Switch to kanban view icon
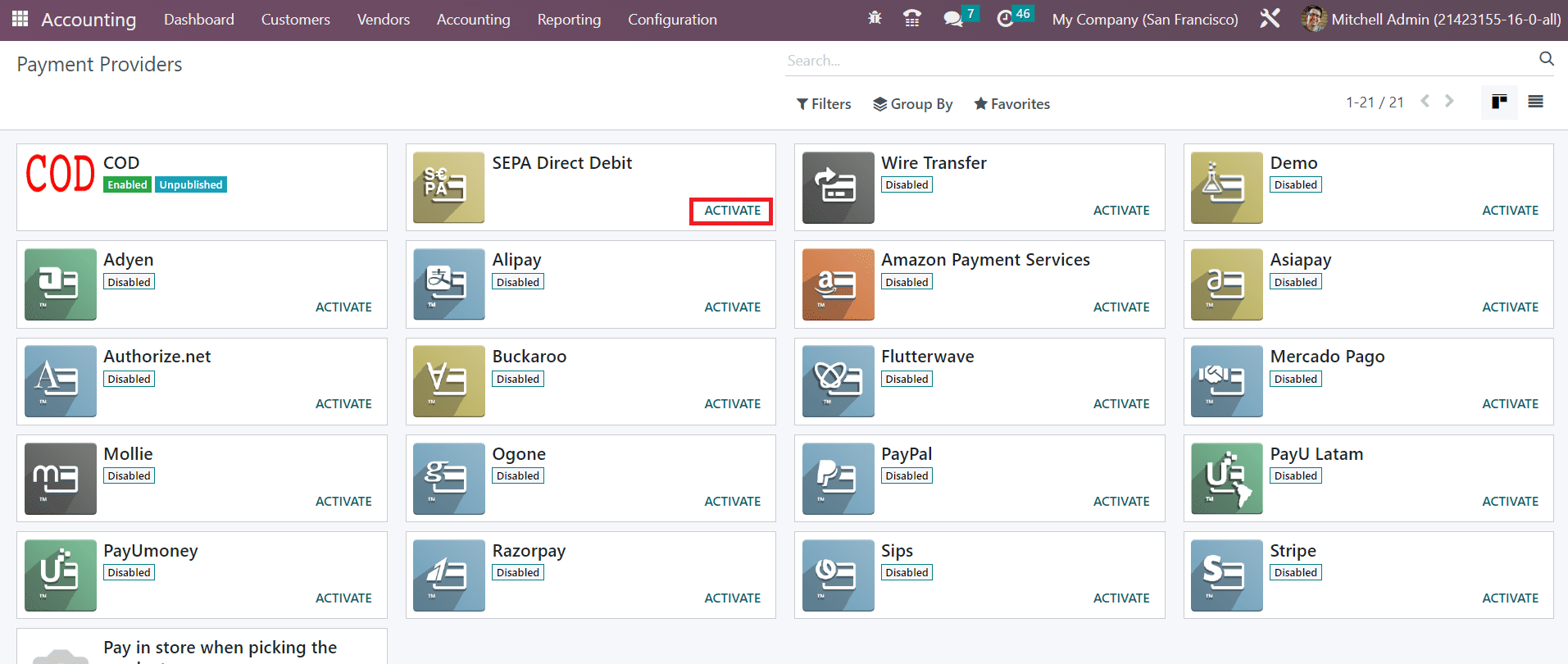This screenshot has height=664, width=1568. (x=1499, y=102)
